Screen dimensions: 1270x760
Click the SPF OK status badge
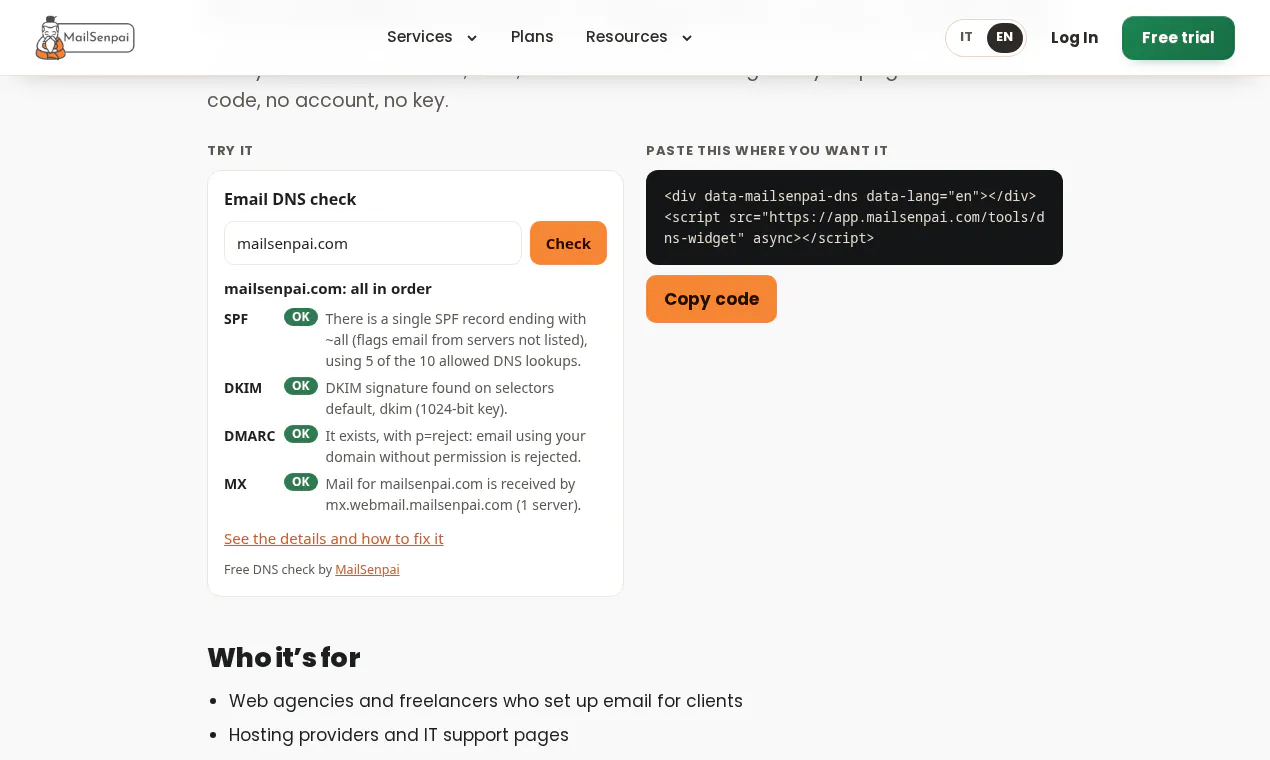click(x=301, y=317)
